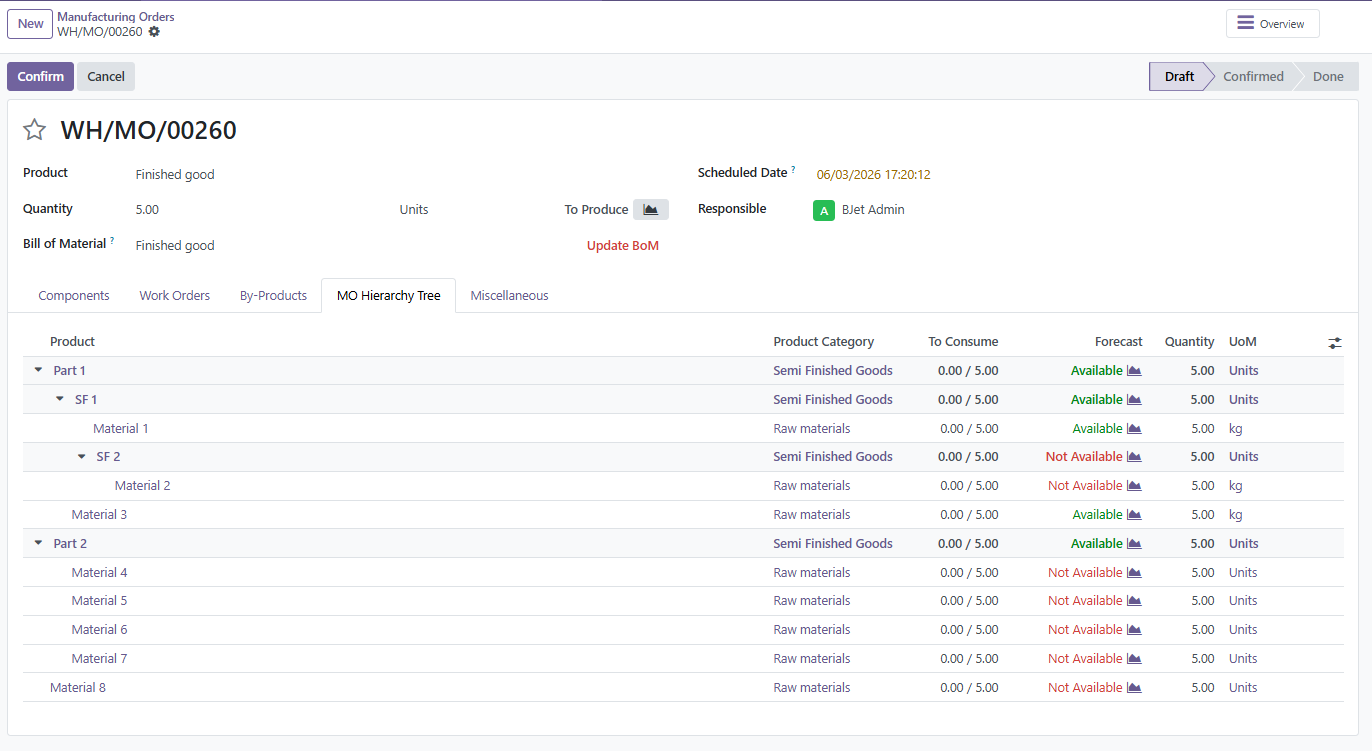Image resolution: width=1372 pixels, height=751 pixels.
Task: Open the Work Orders tab
Action: click(174, 295)
